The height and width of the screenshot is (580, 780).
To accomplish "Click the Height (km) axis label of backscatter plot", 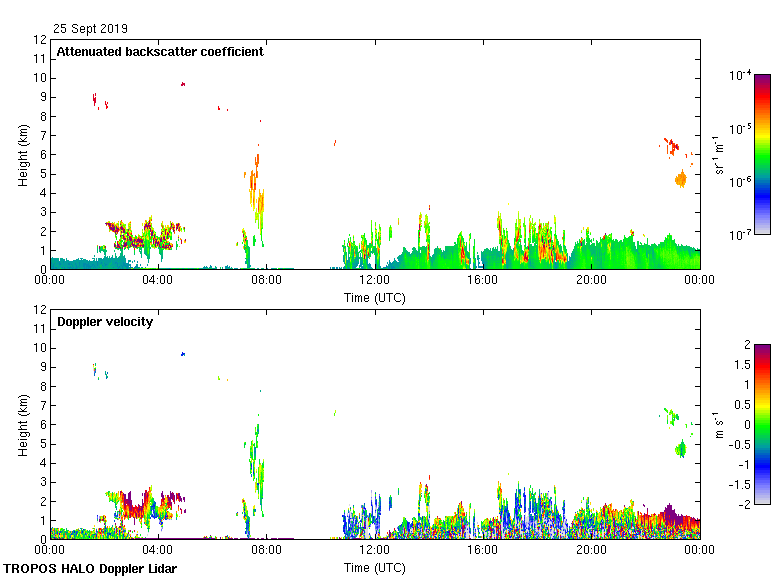I will tap(22, 155).
